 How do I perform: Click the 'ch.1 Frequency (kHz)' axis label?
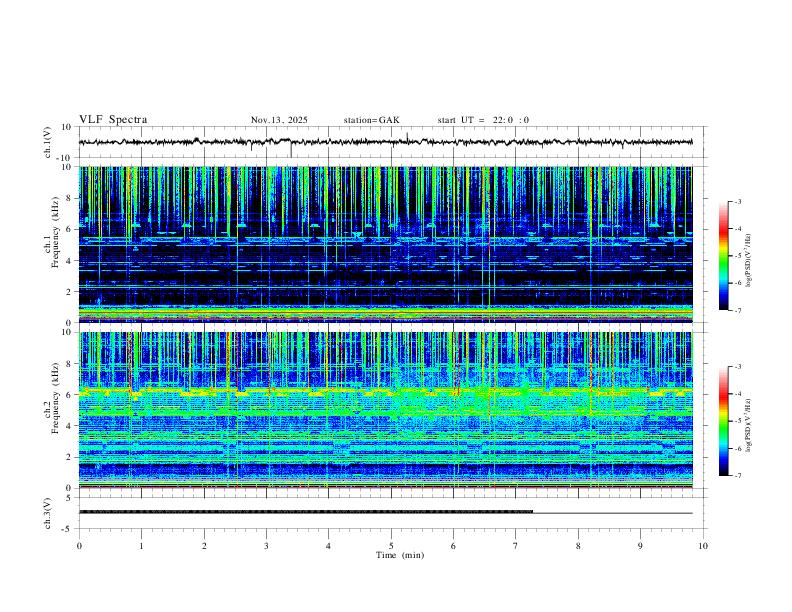pos(51,233)
